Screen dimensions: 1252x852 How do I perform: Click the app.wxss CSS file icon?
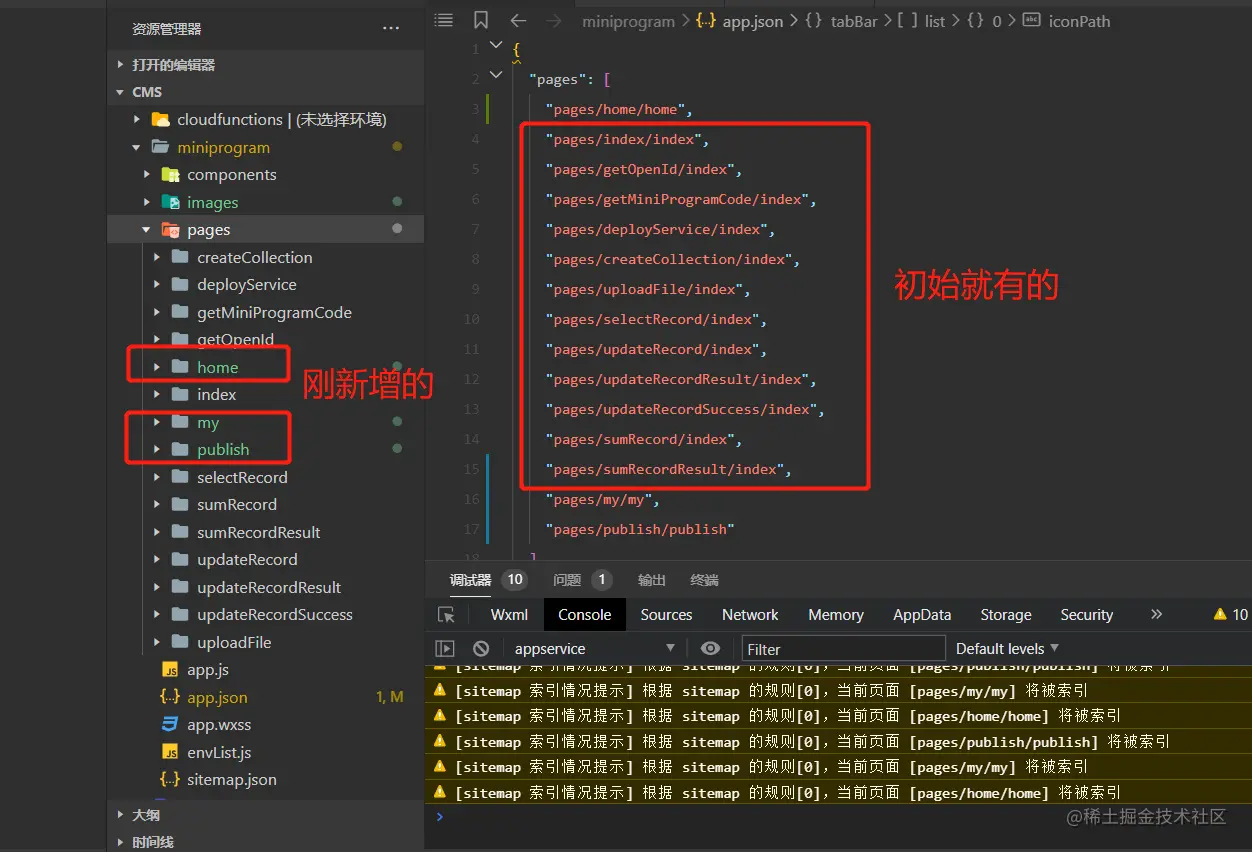(x=170, y=724)
